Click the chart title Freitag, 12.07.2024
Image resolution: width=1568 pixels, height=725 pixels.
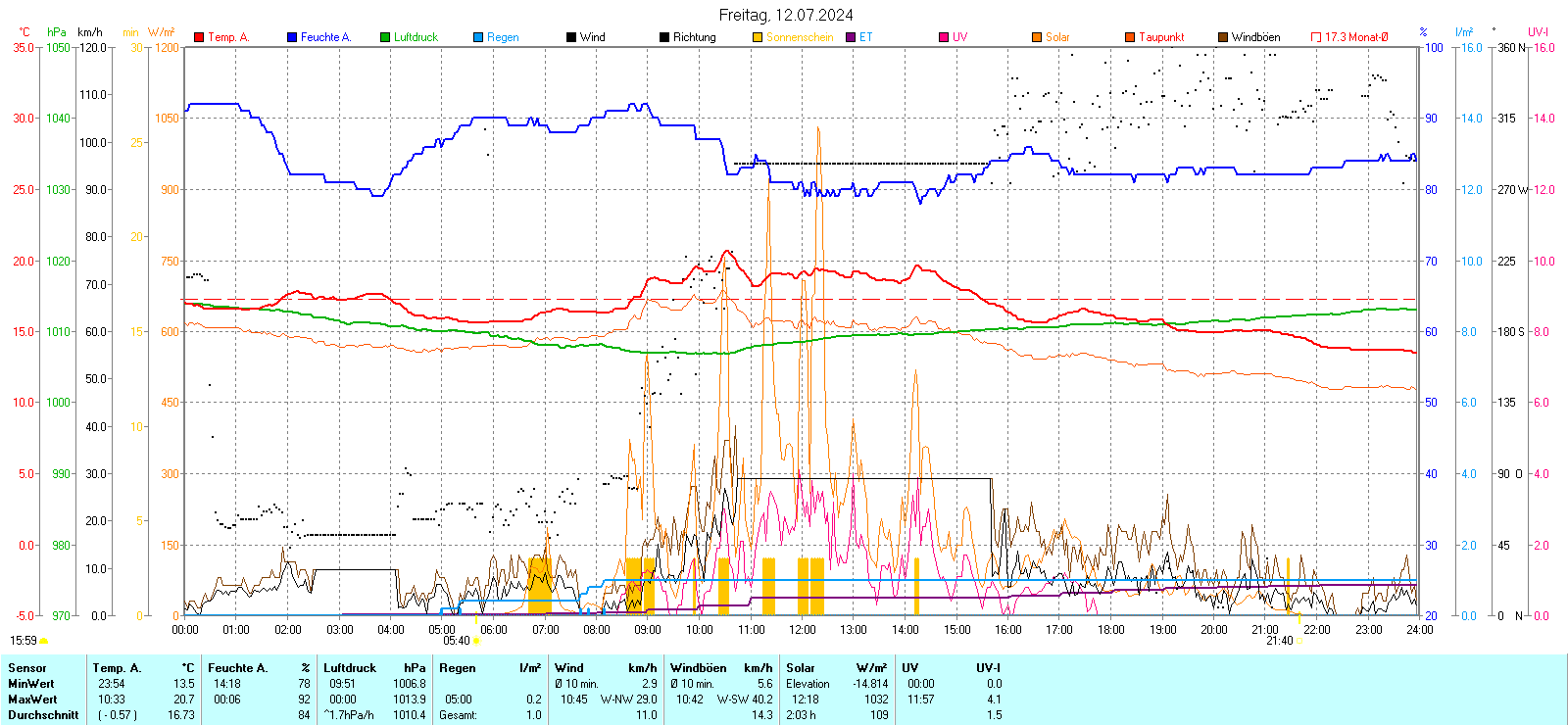click(785, 15)
